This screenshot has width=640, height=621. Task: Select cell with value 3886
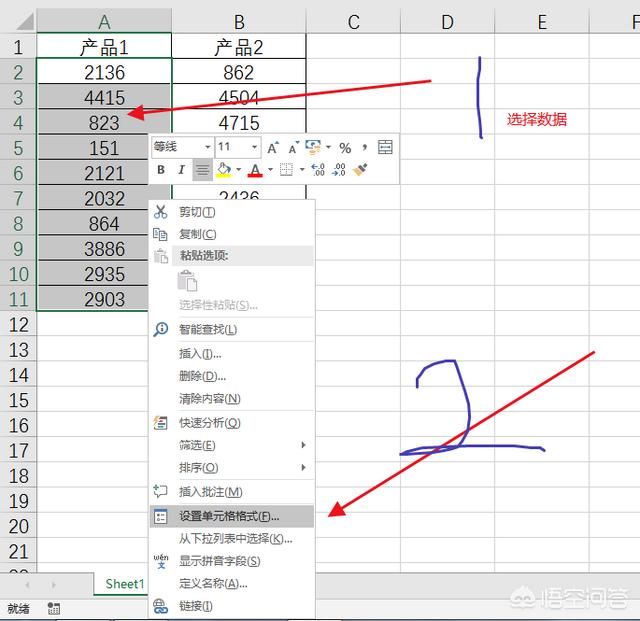[x=93, y=249]
